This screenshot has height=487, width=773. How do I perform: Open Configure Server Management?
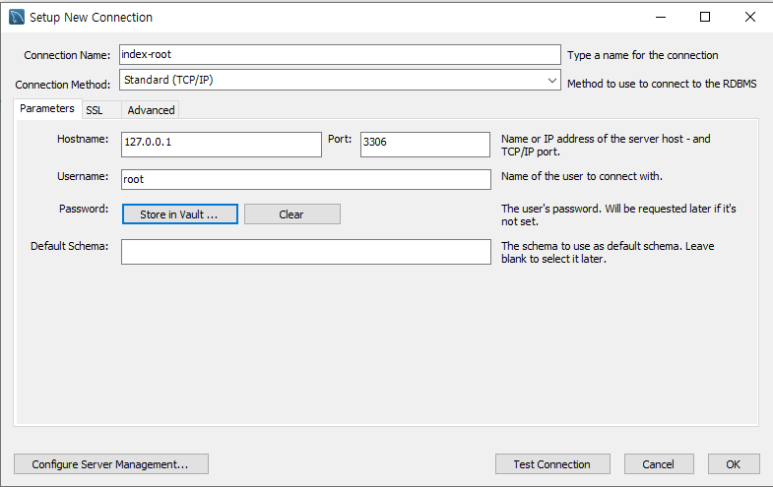111,464
